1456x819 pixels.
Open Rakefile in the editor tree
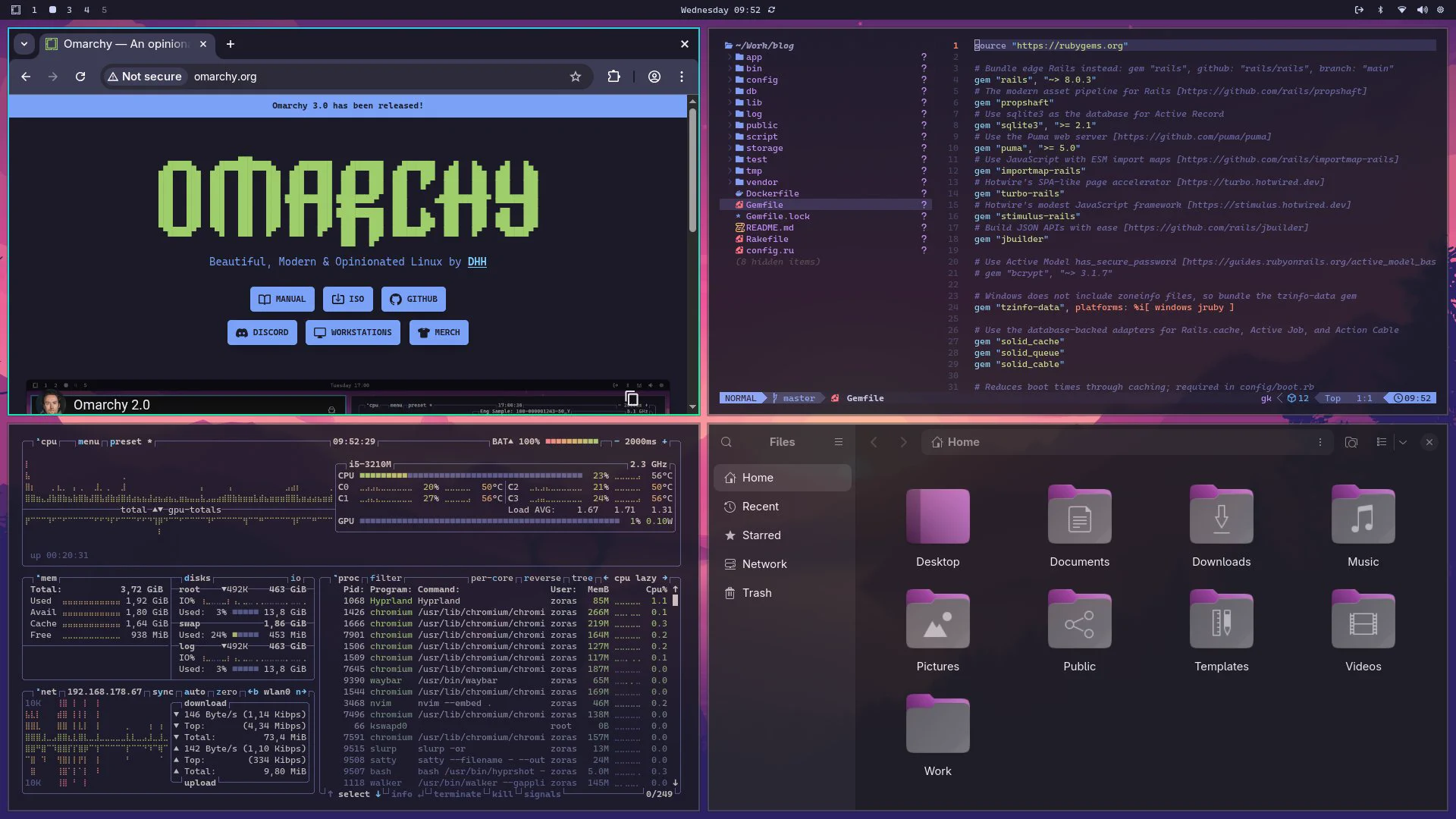(767, 239)
